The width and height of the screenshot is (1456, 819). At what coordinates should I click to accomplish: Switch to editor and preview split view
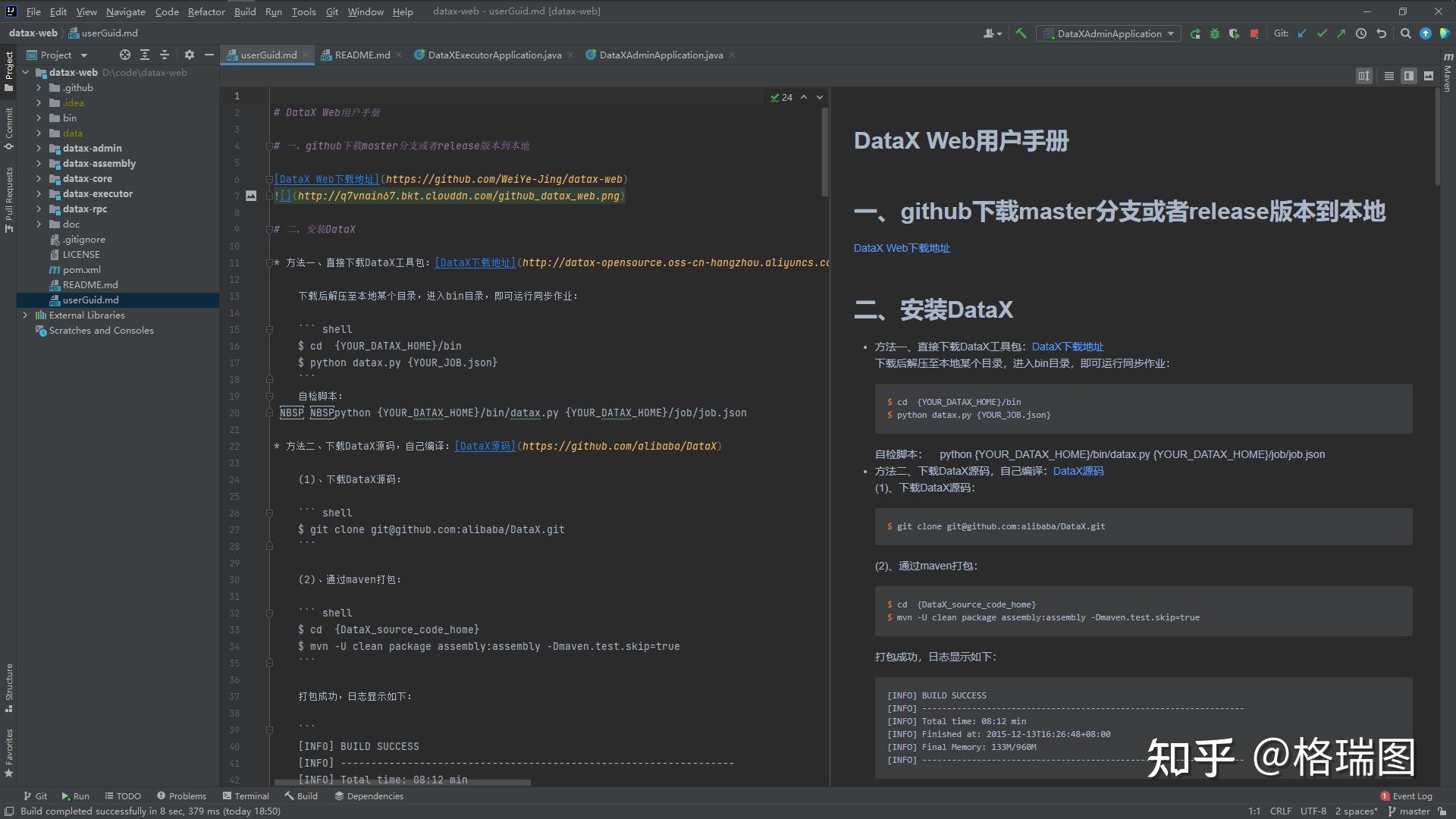click(x=1408, y=76)
